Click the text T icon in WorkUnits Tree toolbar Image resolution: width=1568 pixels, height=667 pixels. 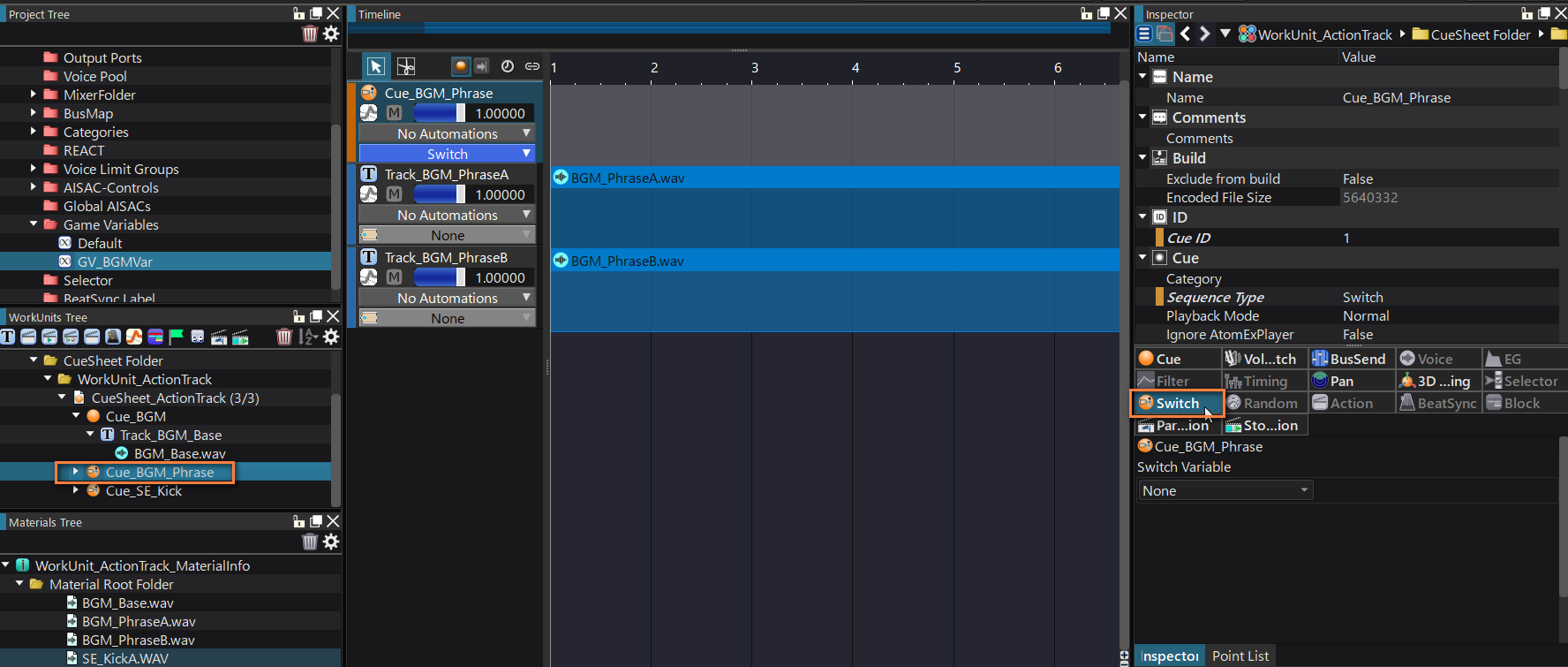(x=8, y=337)
